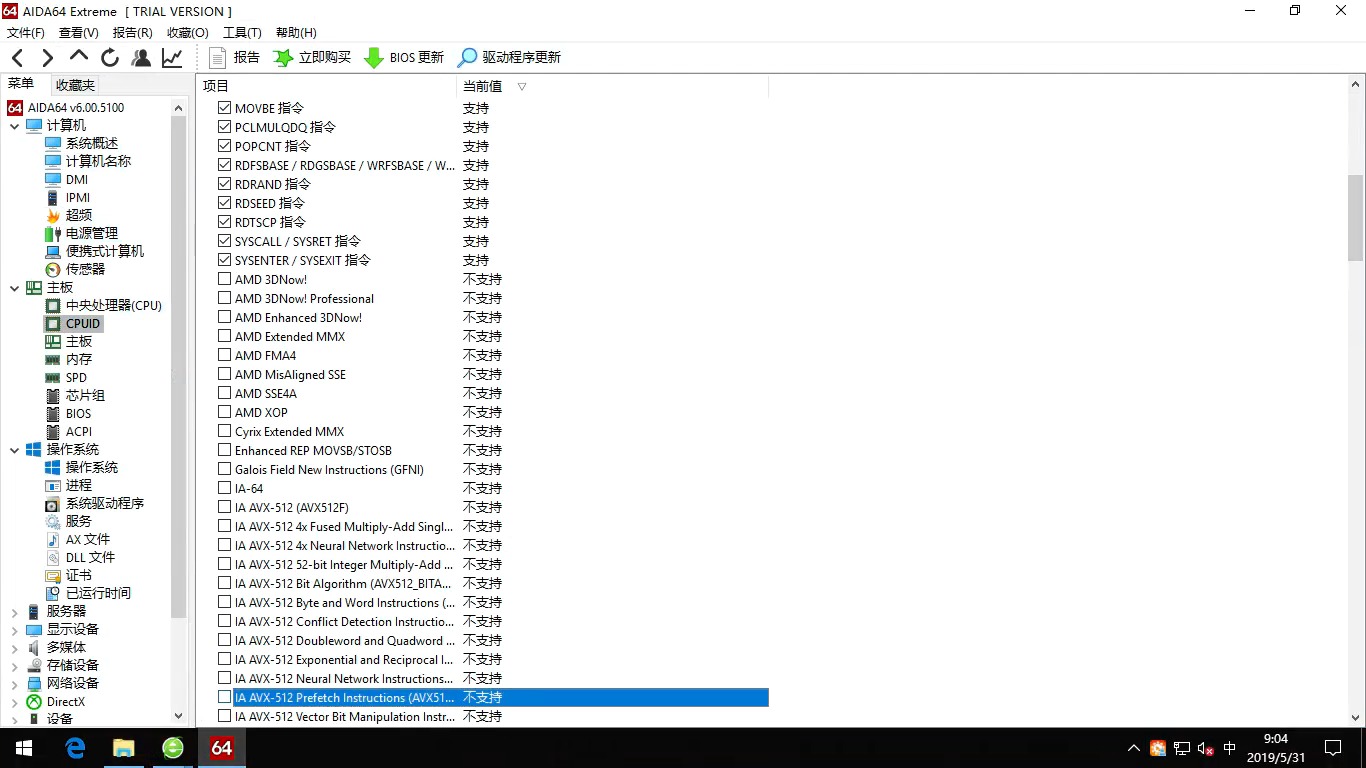This screenshot has height=768, width=1366.
Task: Expand the 多媒体 tree node
Action: coord(14,648)
